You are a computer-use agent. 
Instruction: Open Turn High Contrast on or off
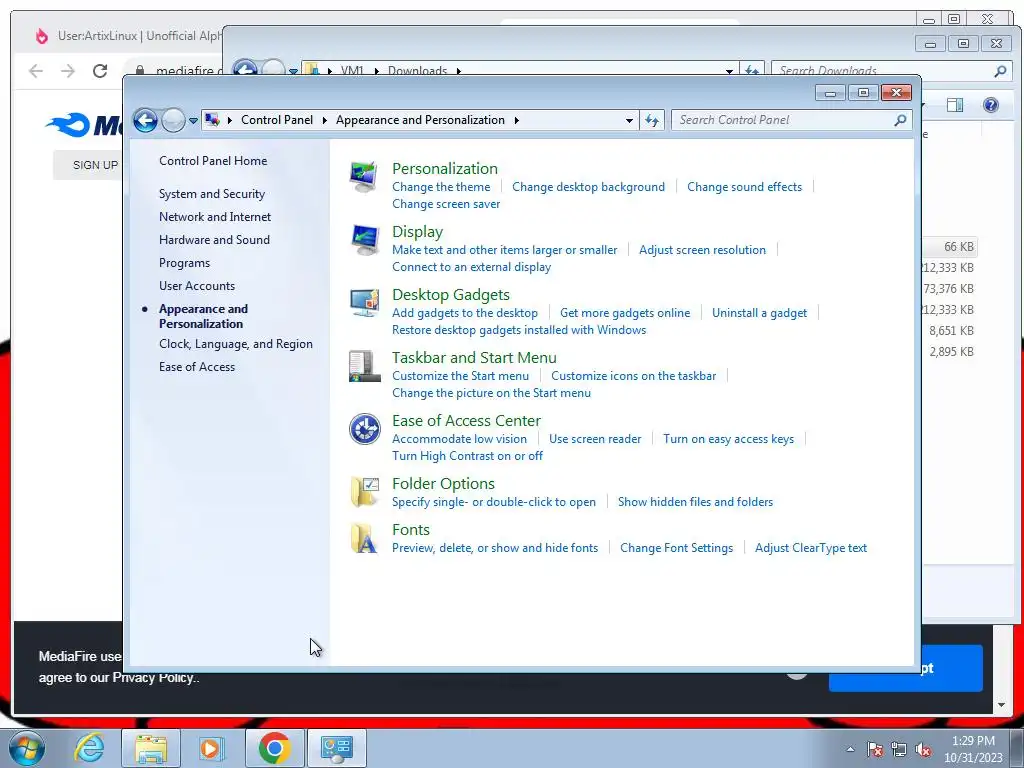point(467,456)
